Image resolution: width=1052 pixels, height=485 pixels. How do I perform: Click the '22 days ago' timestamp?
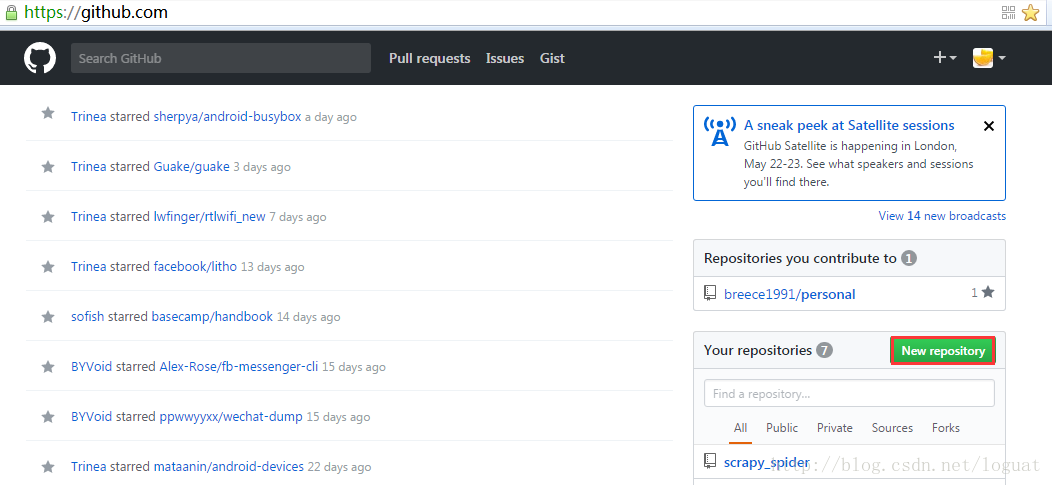339,467
